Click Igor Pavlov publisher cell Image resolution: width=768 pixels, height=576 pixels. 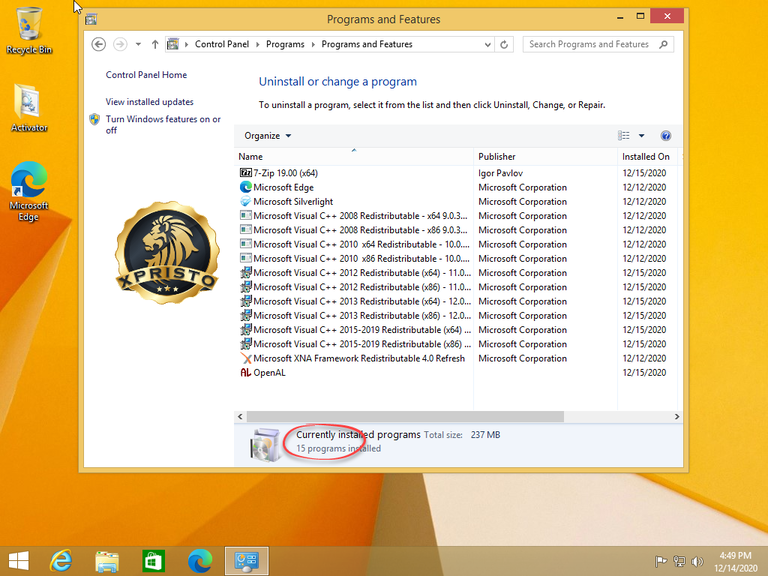coord(501,173)
